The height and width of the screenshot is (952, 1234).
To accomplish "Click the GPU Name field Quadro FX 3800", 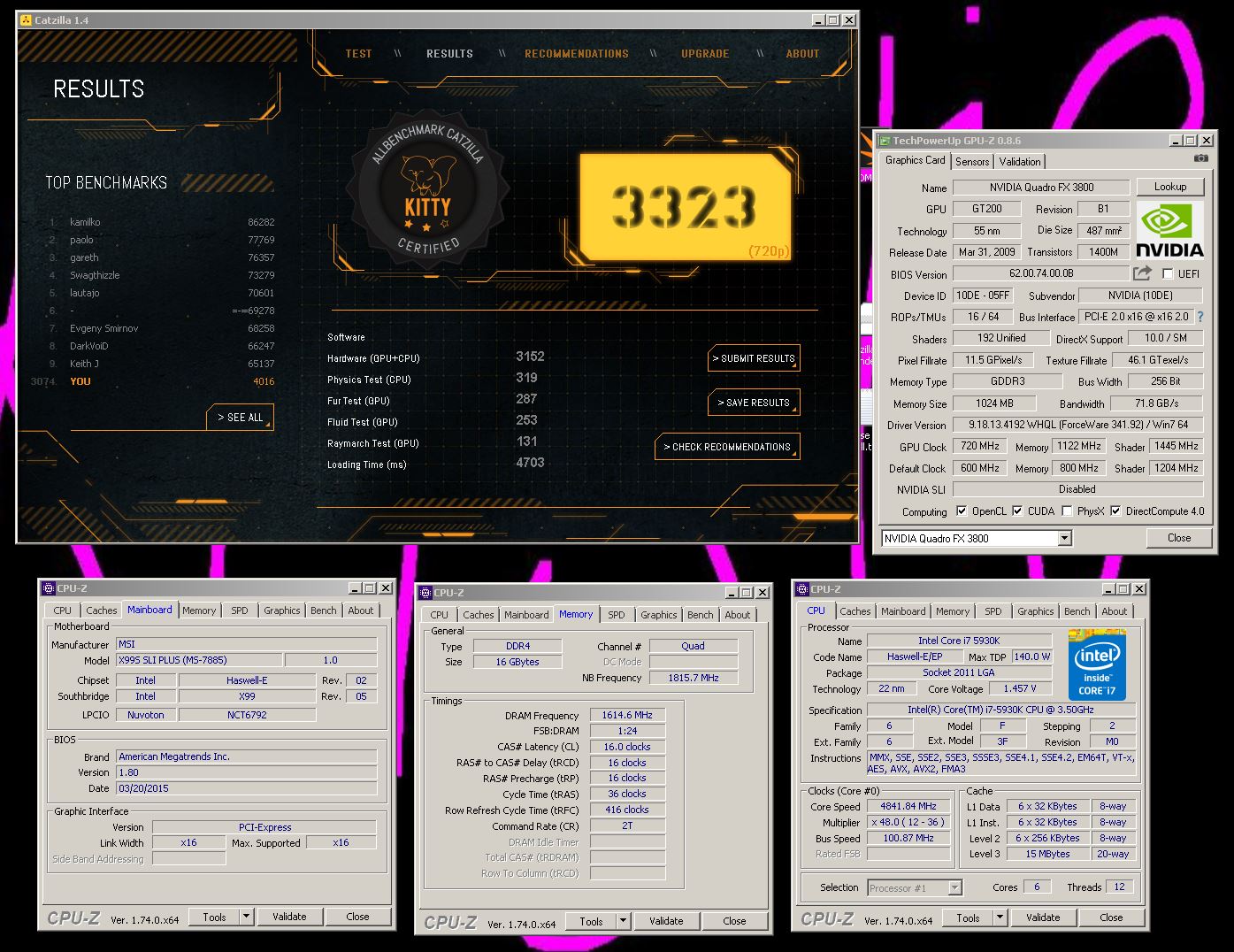I will (1041, 188).
